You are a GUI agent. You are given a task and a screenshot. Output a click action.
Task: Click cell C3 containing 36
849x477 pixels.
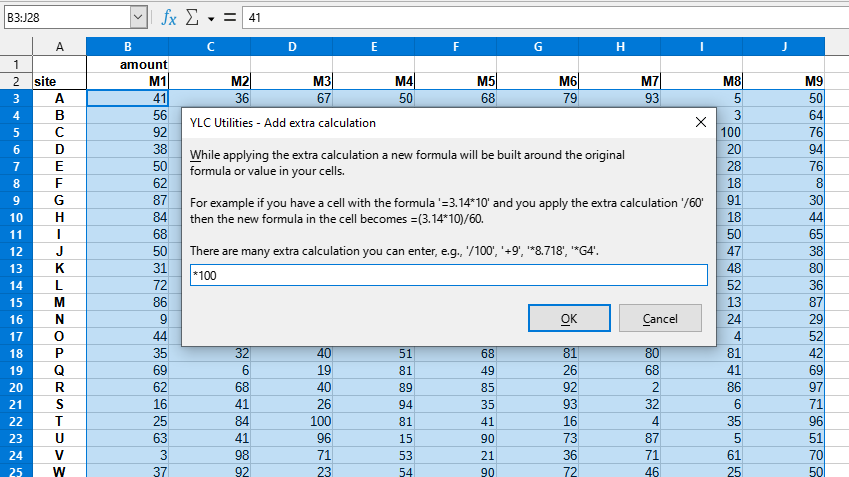pyautogui.click(x=210, y=98)
